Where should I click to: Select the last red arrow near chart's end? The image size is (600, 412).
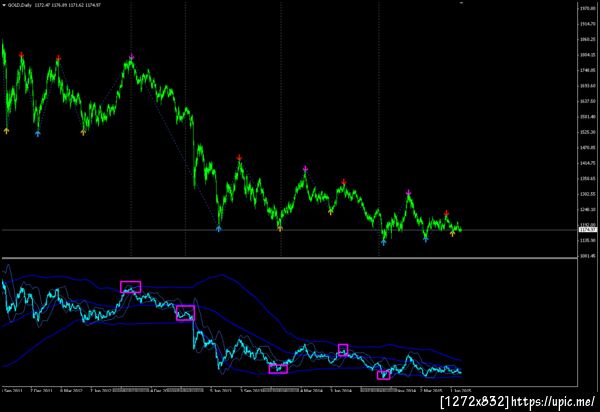[x=447, y=213]
